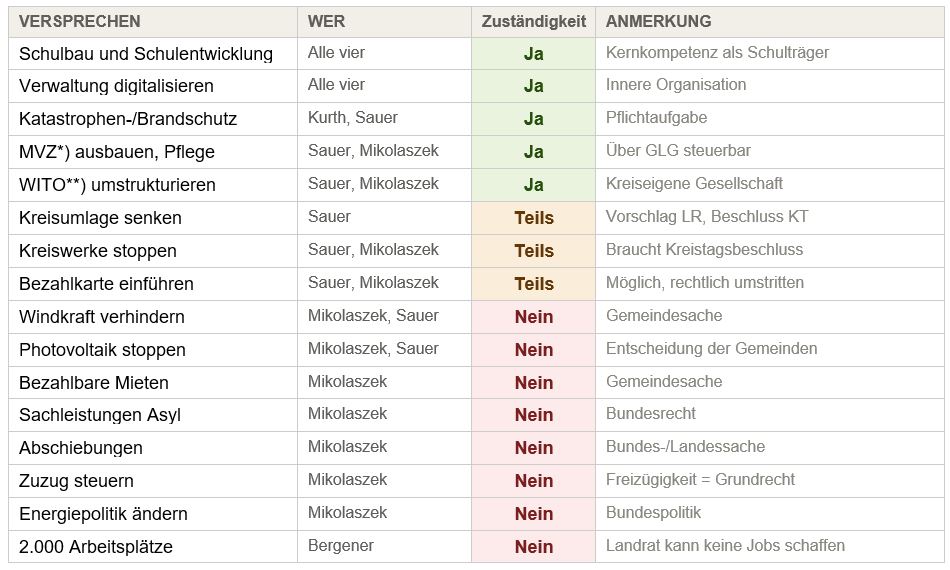Image resolution: width=950 pixels, height=570 pixels.
Task: Select the 'Verwaltung digitalisieren' cell
Action: [116, 86]
